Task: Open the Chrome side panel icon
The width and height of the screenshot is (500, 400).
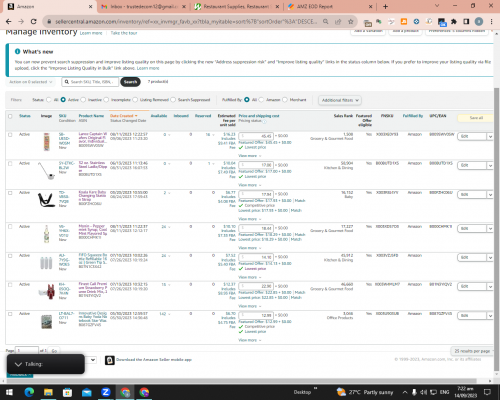Action: coord(466,21)
